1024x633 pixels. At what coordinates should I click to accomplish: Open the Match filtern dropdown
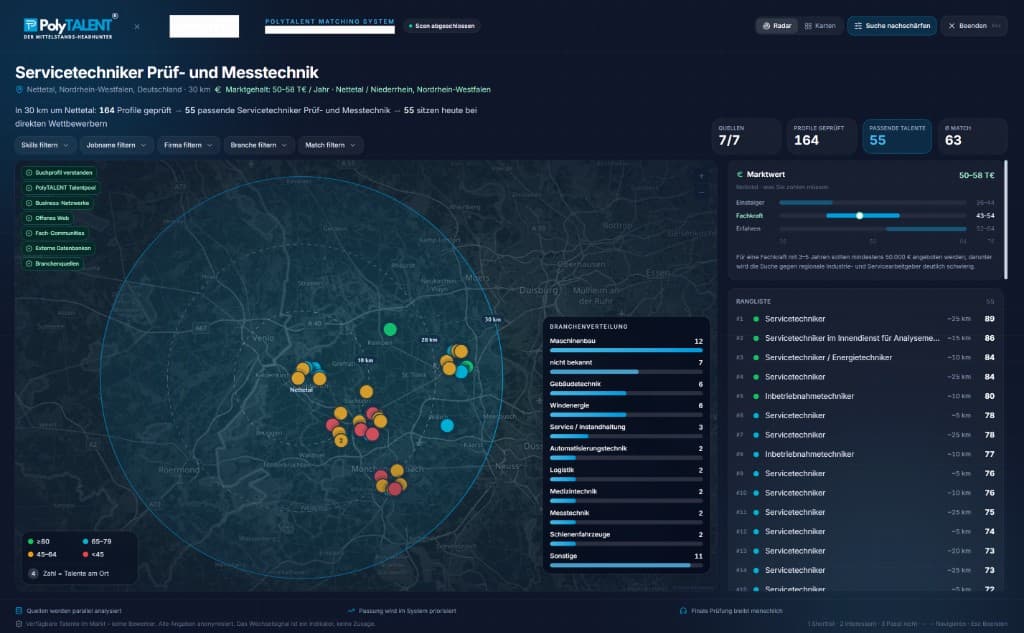330,145
